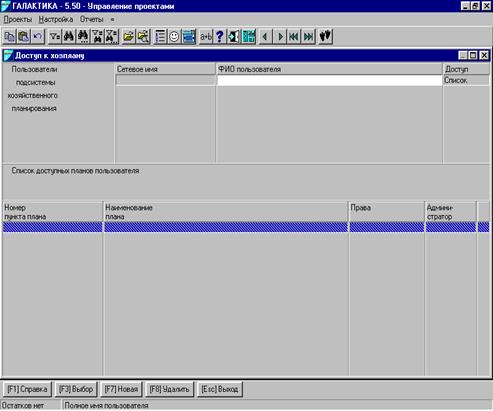The image size is (493, 411).
Task: Click the open folder icon
Action: [129, 36]
